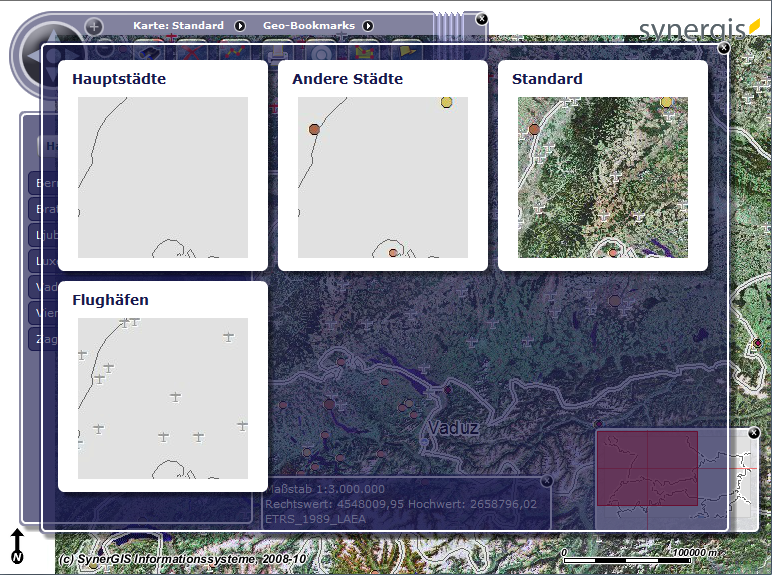Image resolution: width=772 pixels, height=575 pixels.
Task: Close the map theme selection overlay
Action: pyautogui.click(x=723, y=48)
